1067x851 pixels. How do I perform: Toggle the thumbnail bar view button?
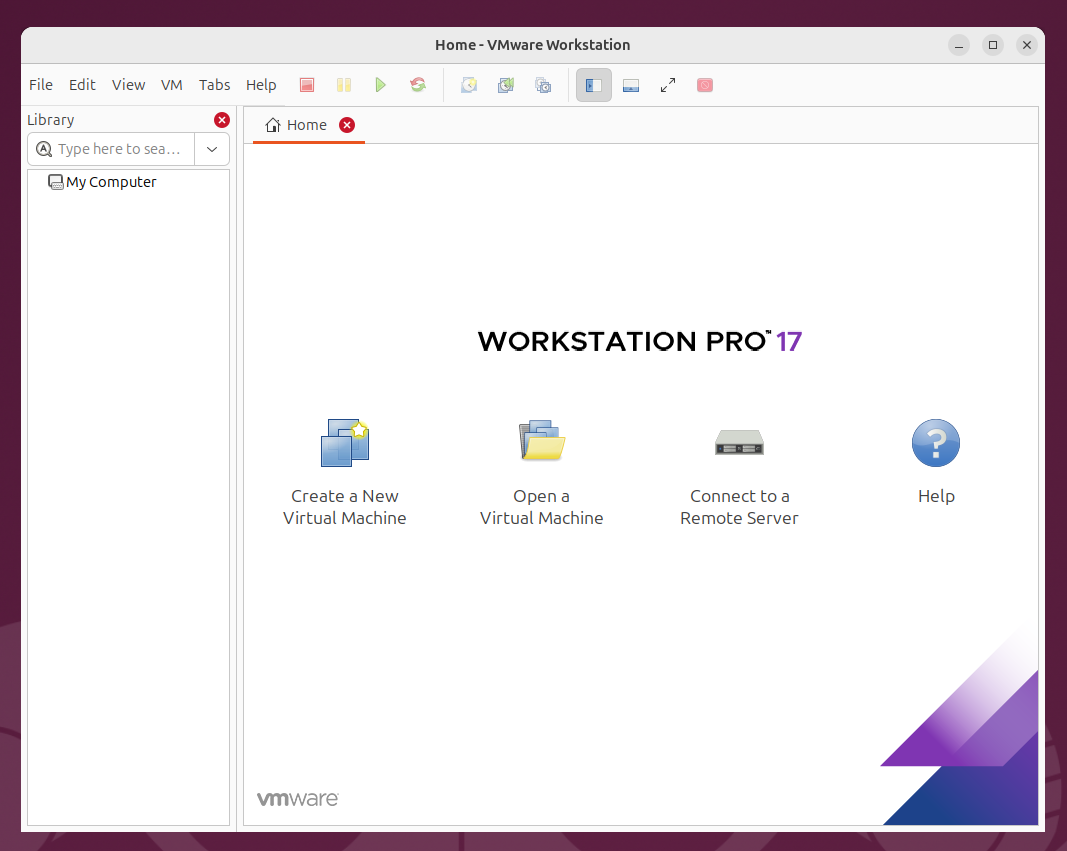(x=631, y=85)
